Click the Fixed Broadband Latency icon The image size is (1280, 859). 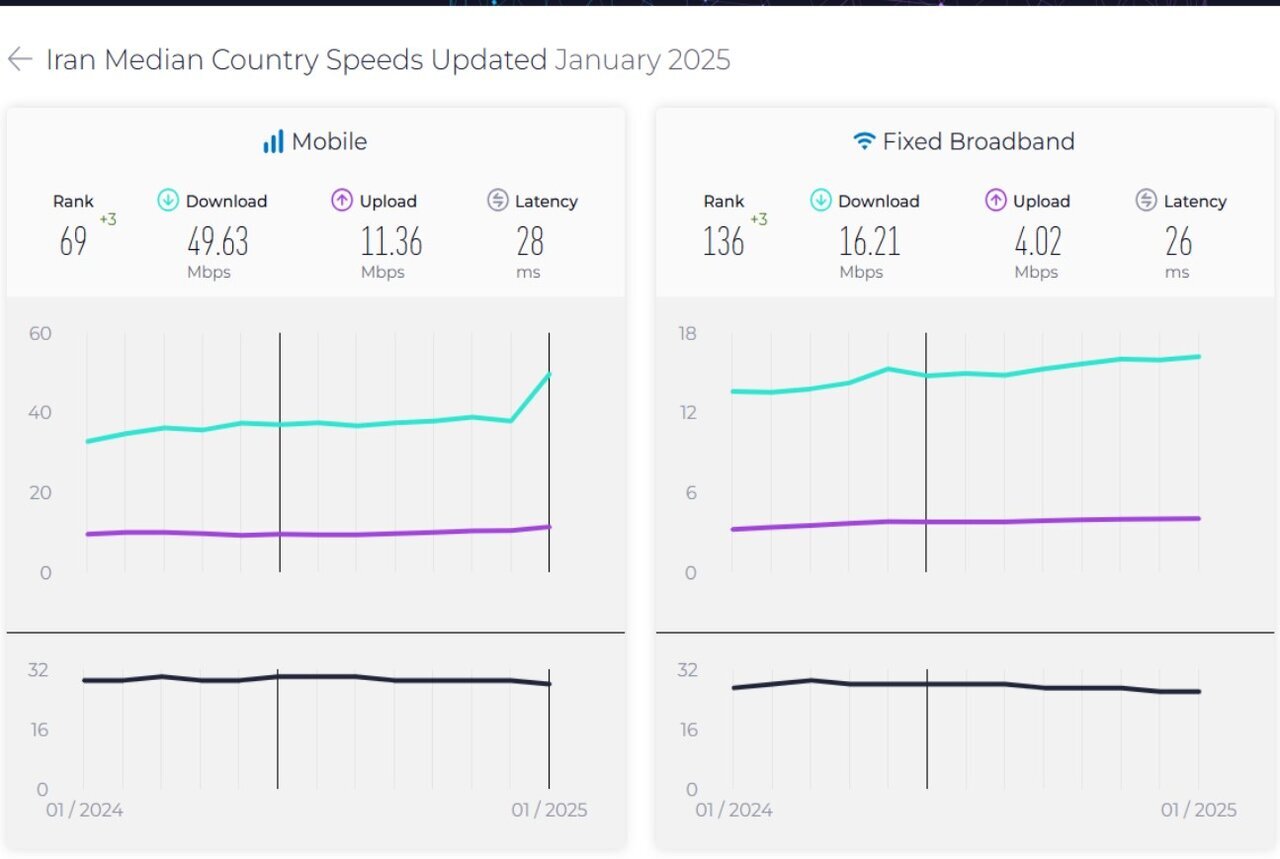coord(1147,201)
